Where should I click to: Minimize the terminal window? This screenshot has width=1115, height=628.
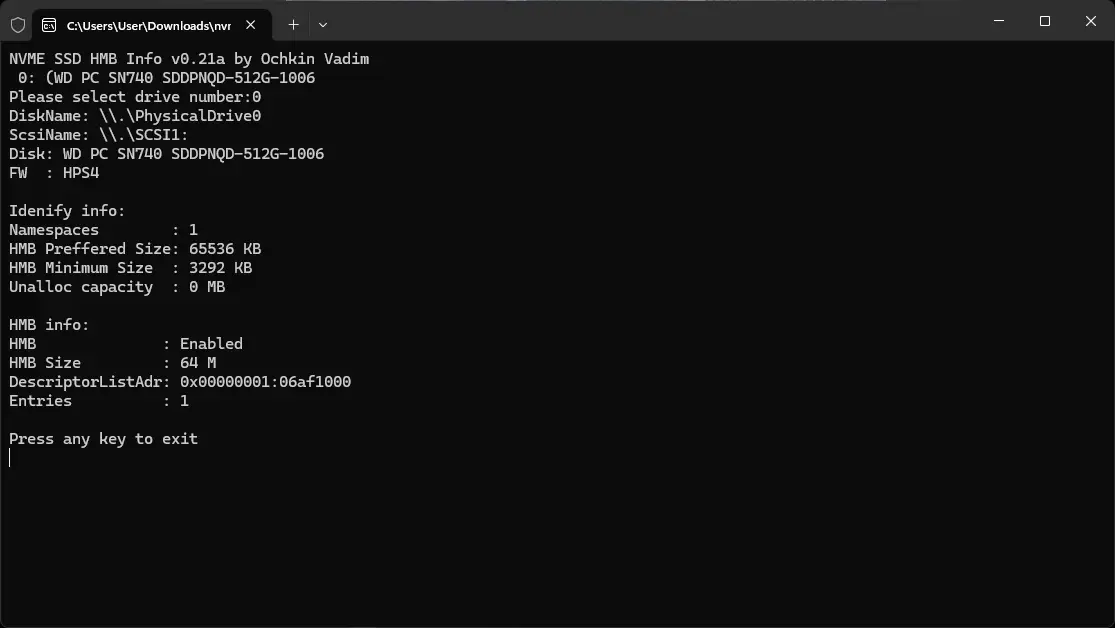(x=999, y=21)
